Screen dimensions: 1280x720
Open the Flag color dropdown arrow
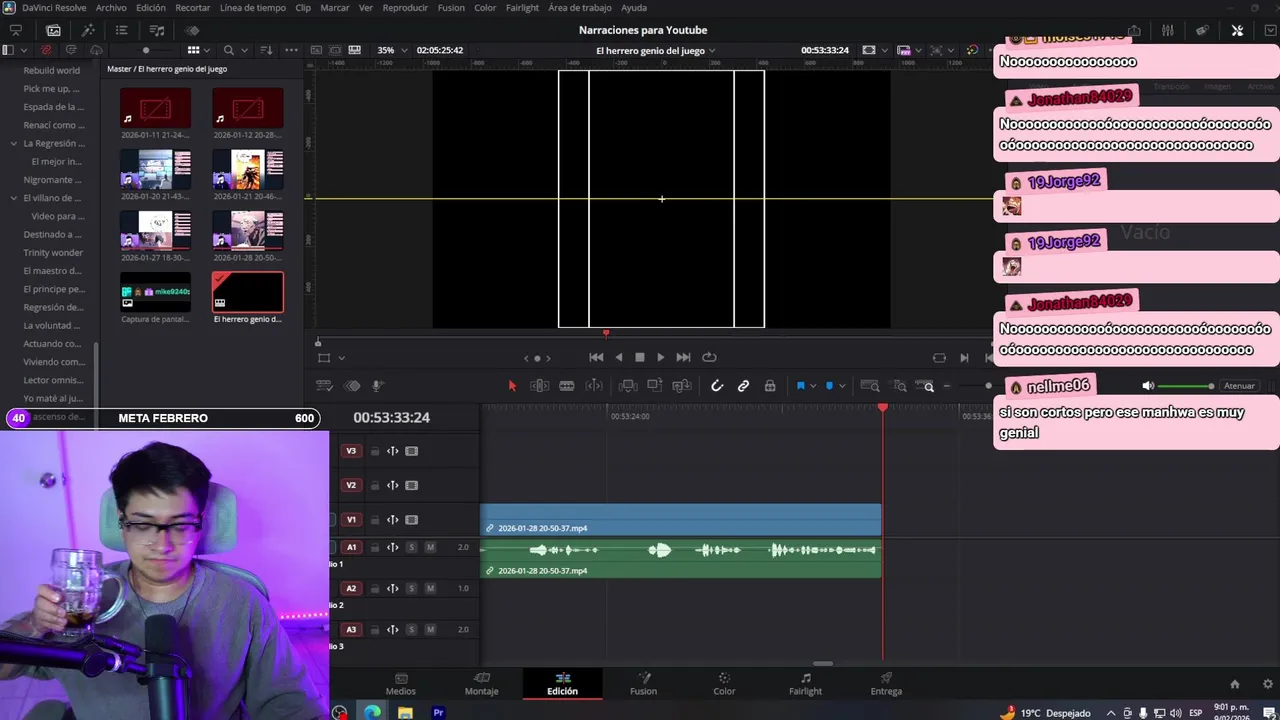(x=813, y=386)
